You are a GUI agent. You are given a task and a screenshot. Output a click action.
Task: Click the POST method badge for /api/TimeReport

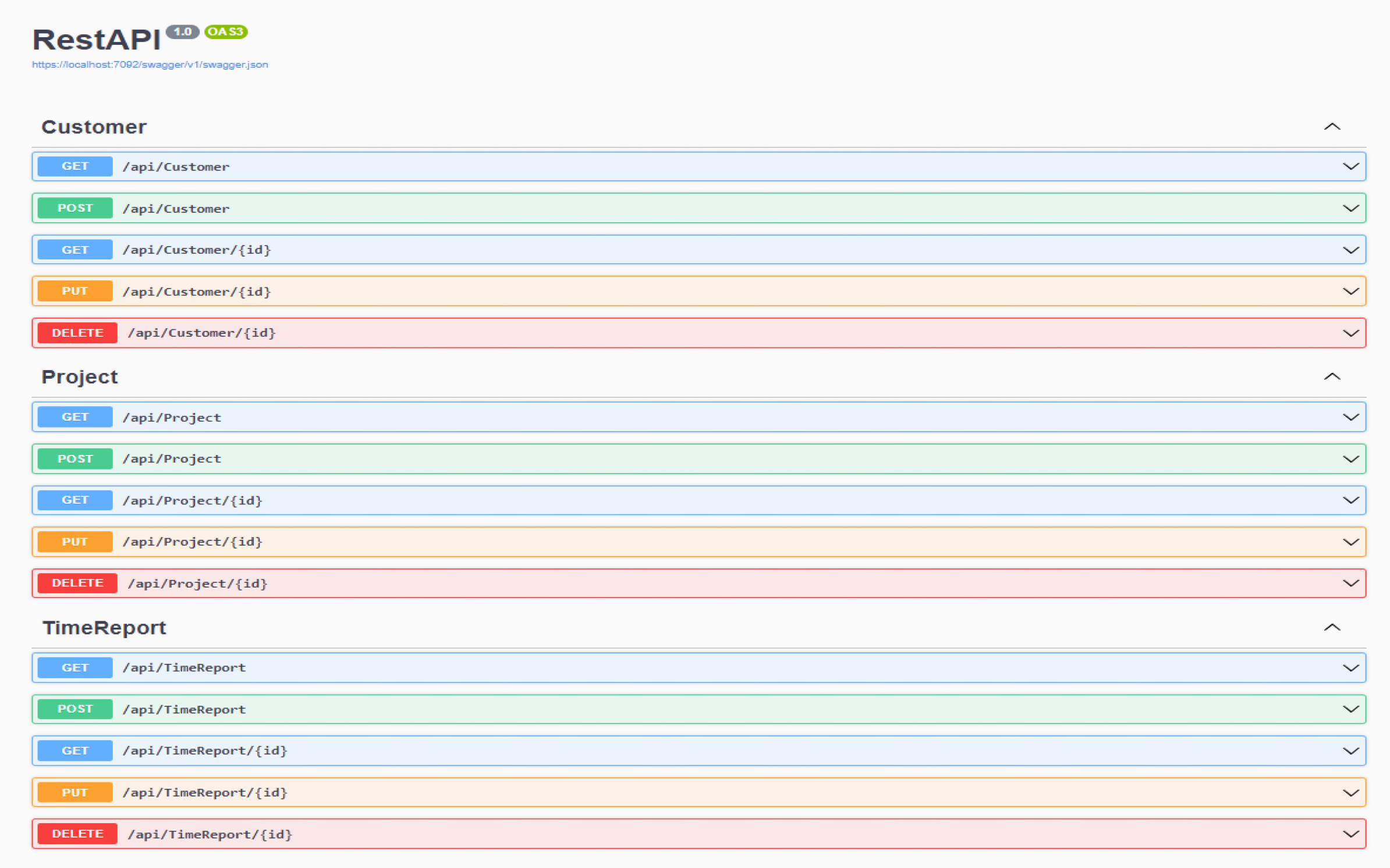(x=75, y=709)
